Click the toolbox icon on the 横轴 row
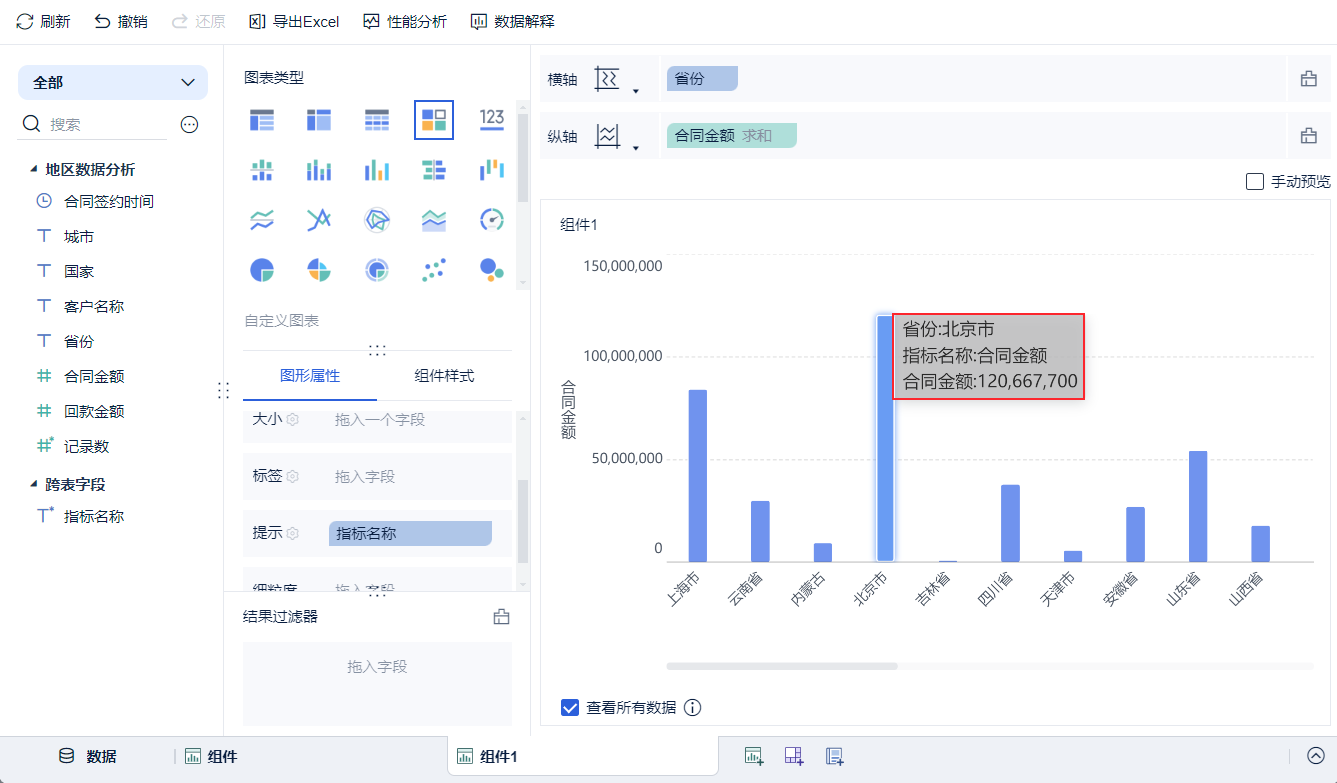The image size is (1337, 783). click(1308, 79)
